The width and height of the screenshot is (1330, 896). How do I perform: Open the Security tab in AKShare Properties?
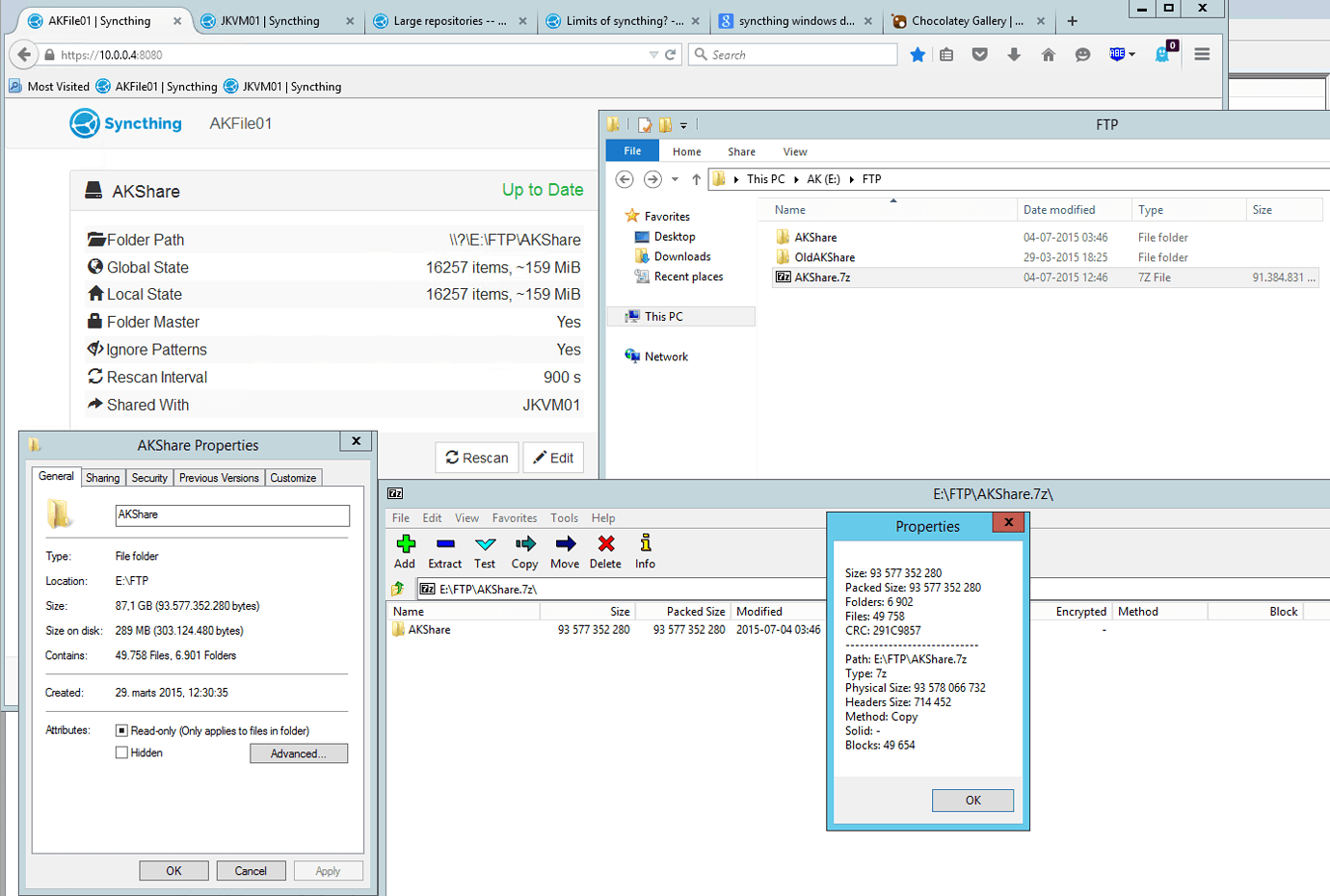(x=149, y=478)
